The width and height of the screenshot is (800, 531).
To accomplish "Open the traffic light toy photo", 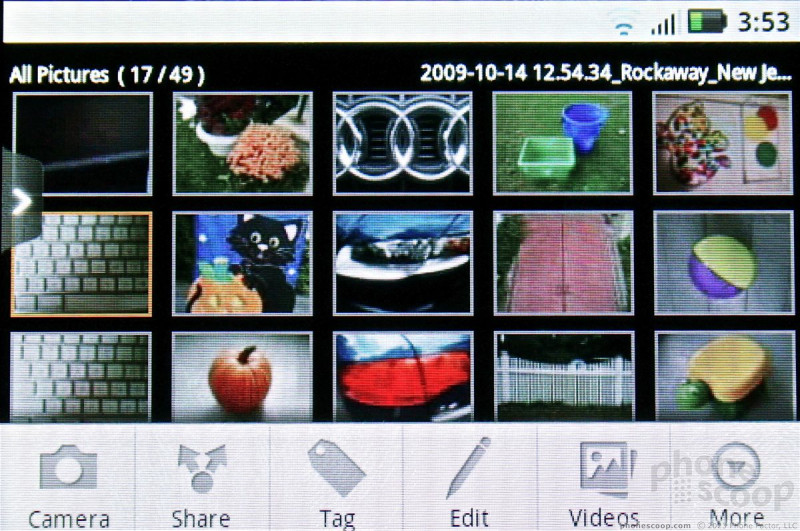I will pyautogui.click(x=722, y=143).
